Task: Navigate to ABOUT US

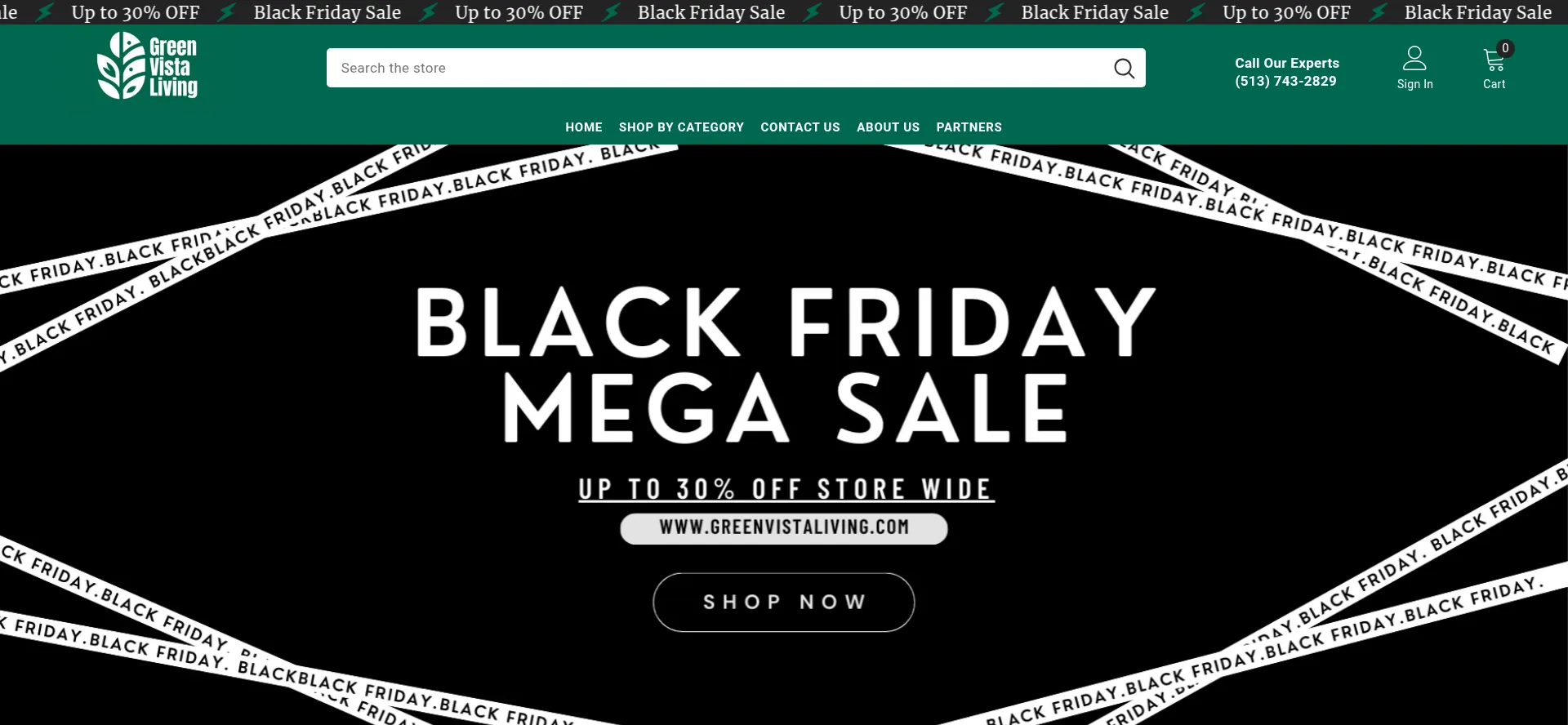Action: pyautogui.click(x=888, y=127)
